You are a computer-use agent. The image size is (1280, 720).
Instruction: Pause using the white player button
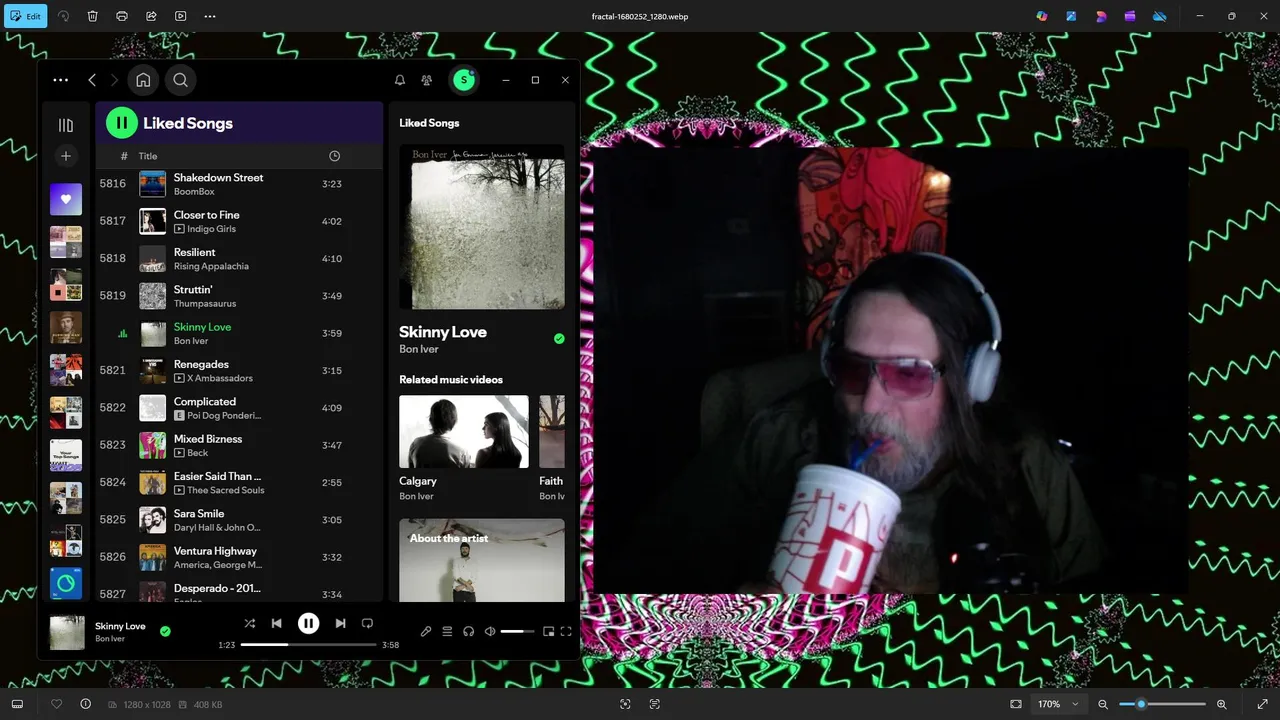pos(308,623)
